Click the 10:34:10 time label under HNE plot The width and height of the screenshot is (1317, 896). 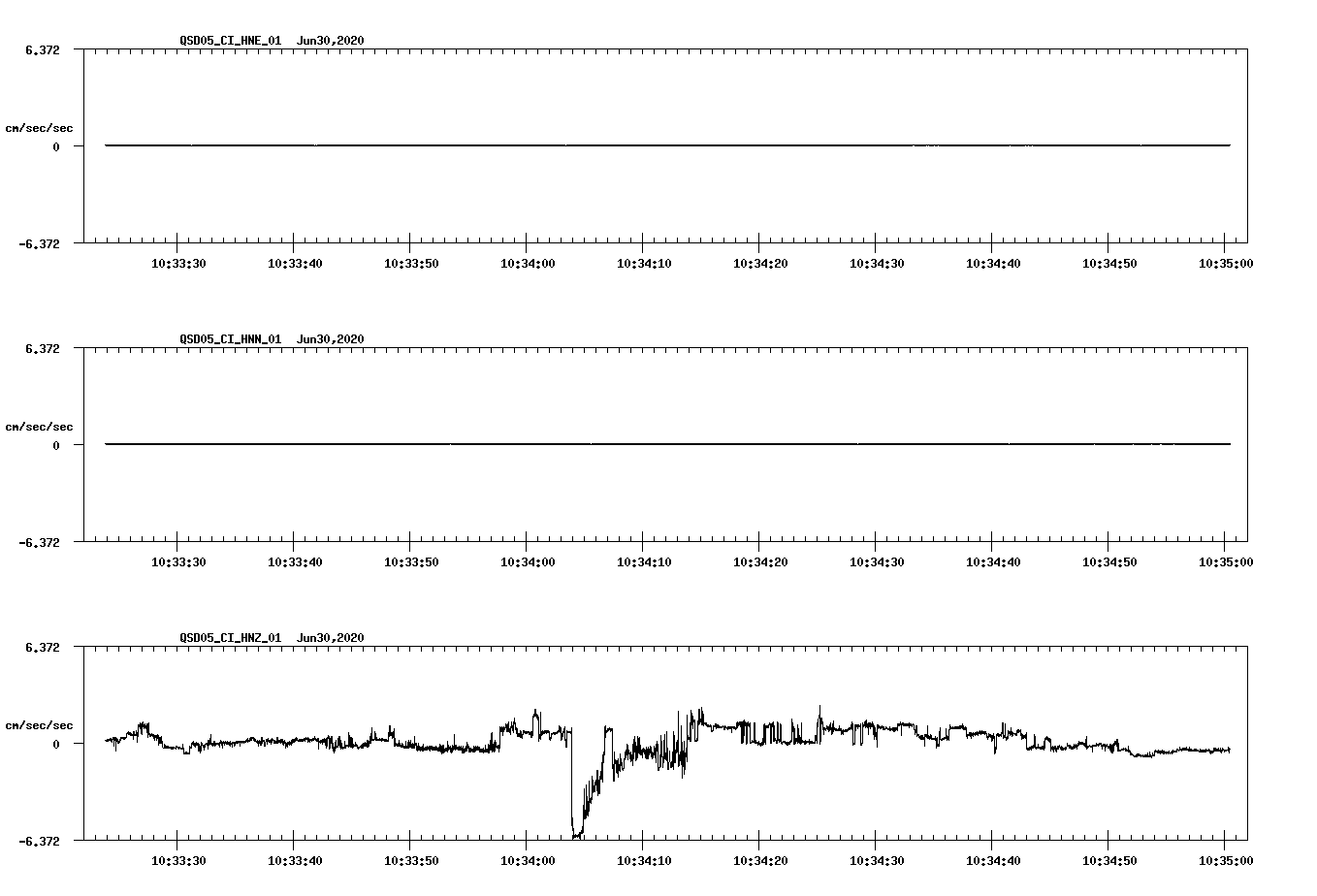coord(644,264)
